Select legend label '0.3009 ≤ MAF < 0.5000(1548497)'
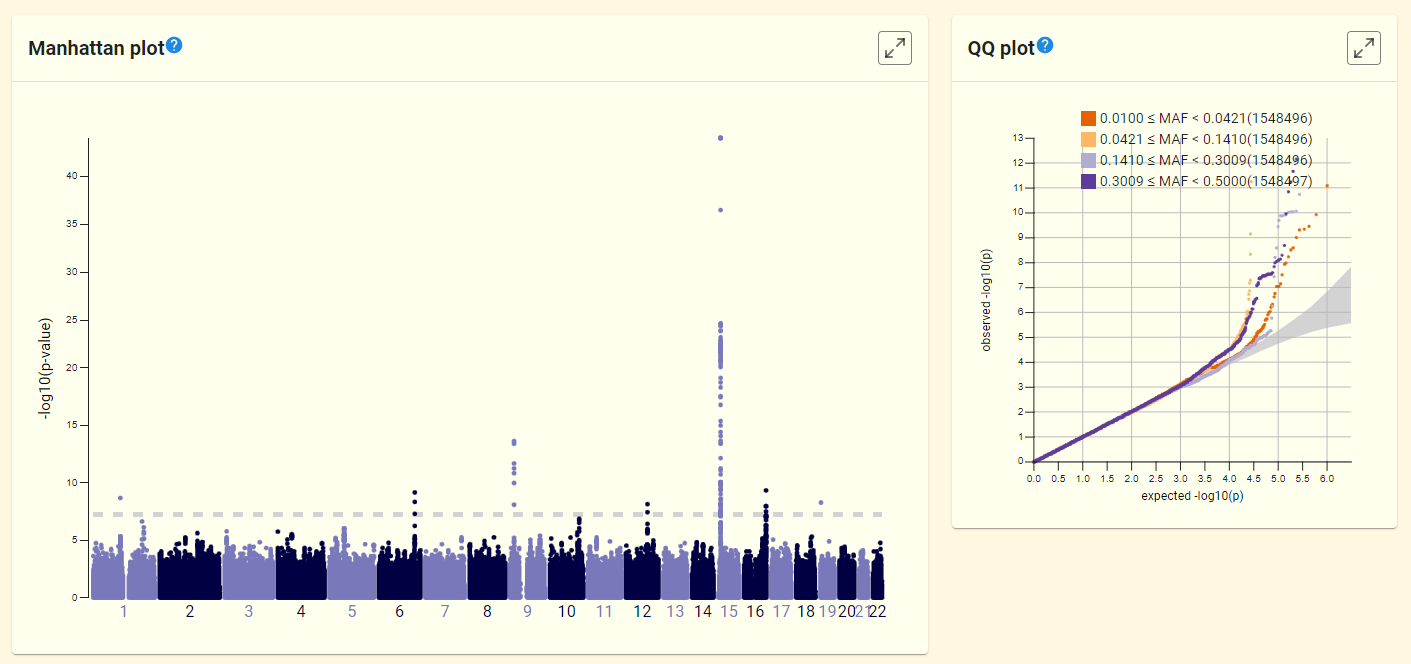The image size is (1411, 664). (1206, 181)
